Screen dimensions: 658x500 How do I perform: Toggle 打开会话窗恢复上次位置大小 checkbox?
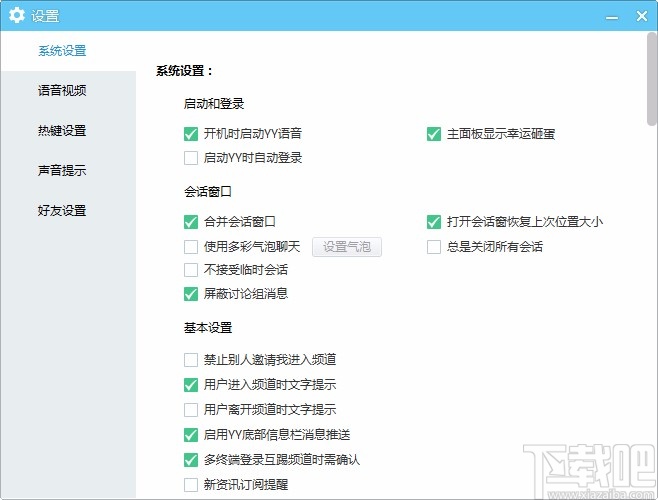coord(434,222)
